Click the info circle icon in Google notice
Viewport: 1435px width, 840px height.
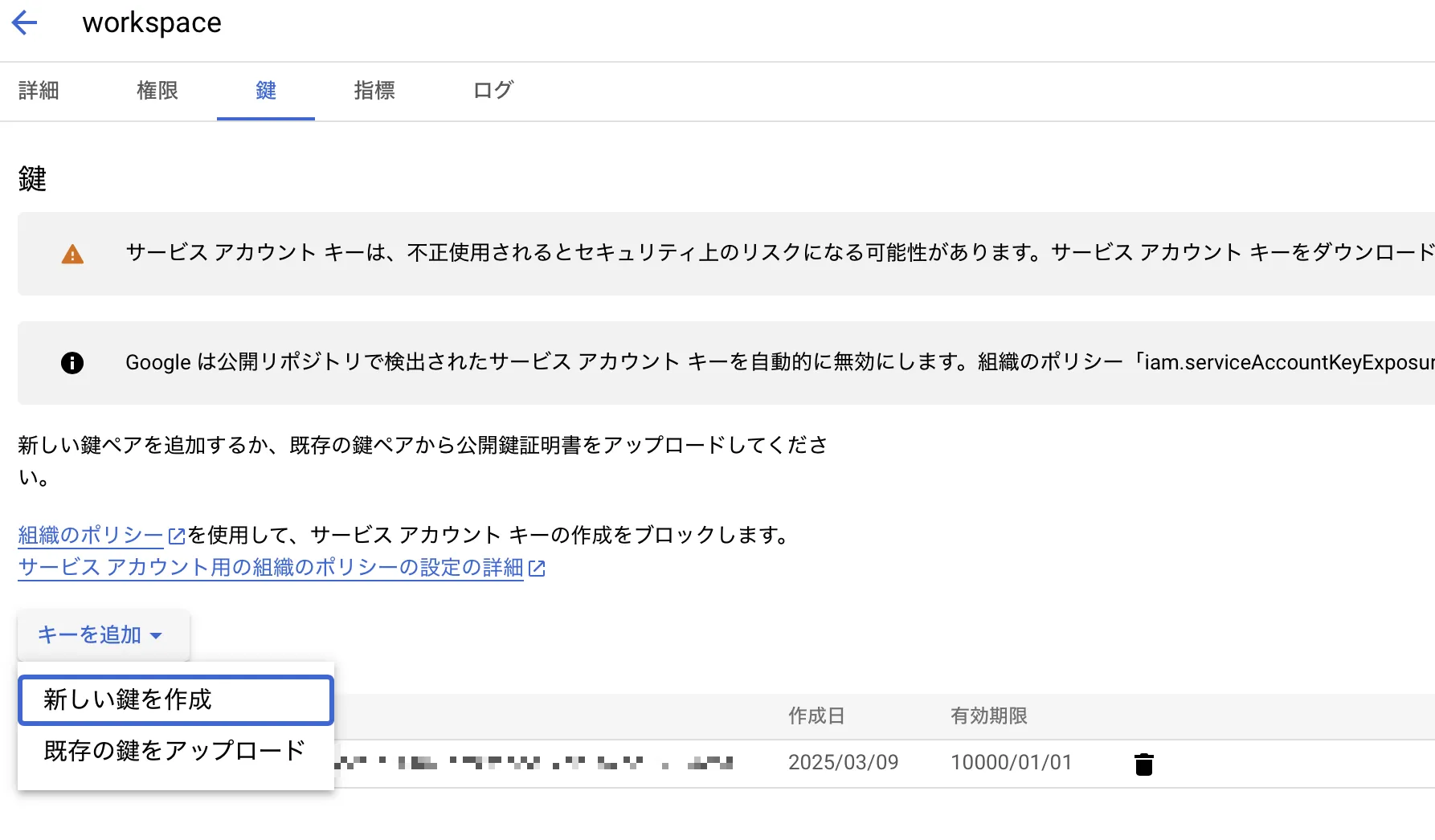72,363
